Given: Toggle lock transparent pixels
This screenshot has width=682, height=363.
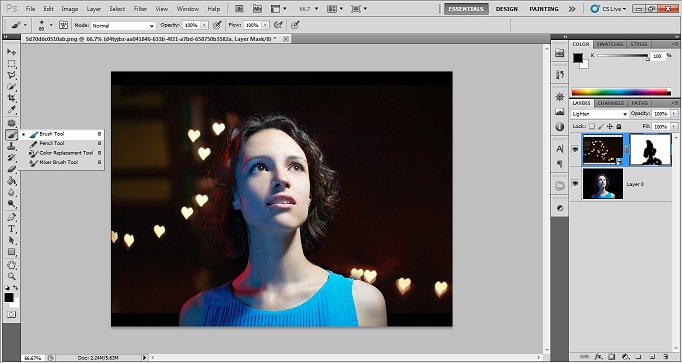Looking at the screenshot, I should click(592, 126).
